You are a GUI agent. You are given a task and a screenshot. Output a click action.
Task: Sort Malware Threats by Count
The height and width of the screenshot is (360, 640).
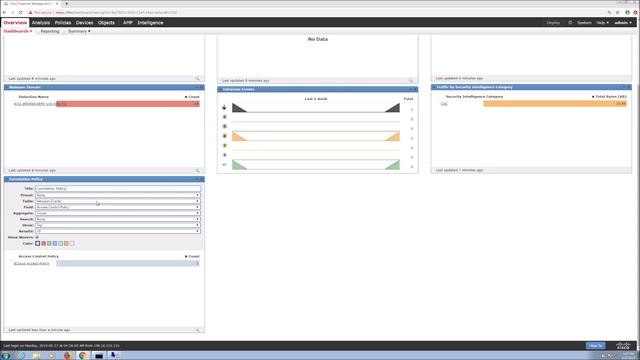[192, 97]
